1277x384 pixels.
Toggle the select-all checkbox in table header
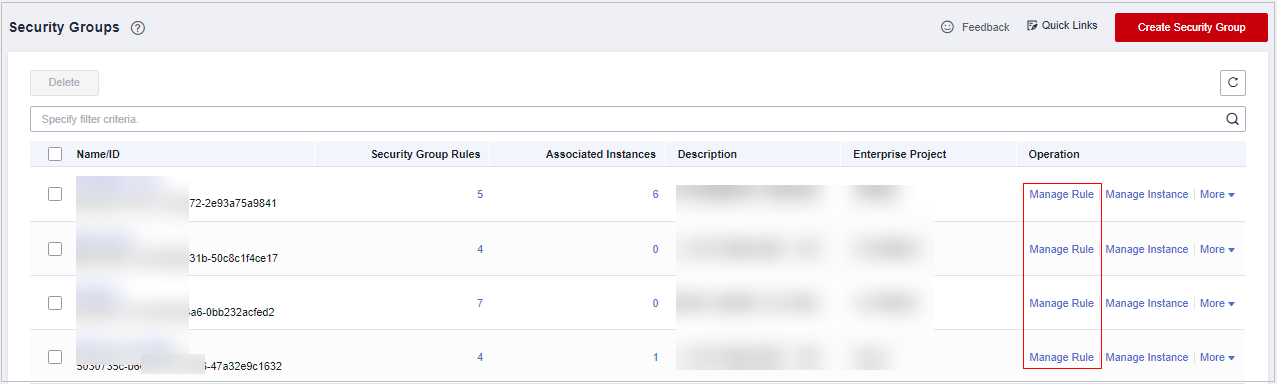click(x=55, y=154)
